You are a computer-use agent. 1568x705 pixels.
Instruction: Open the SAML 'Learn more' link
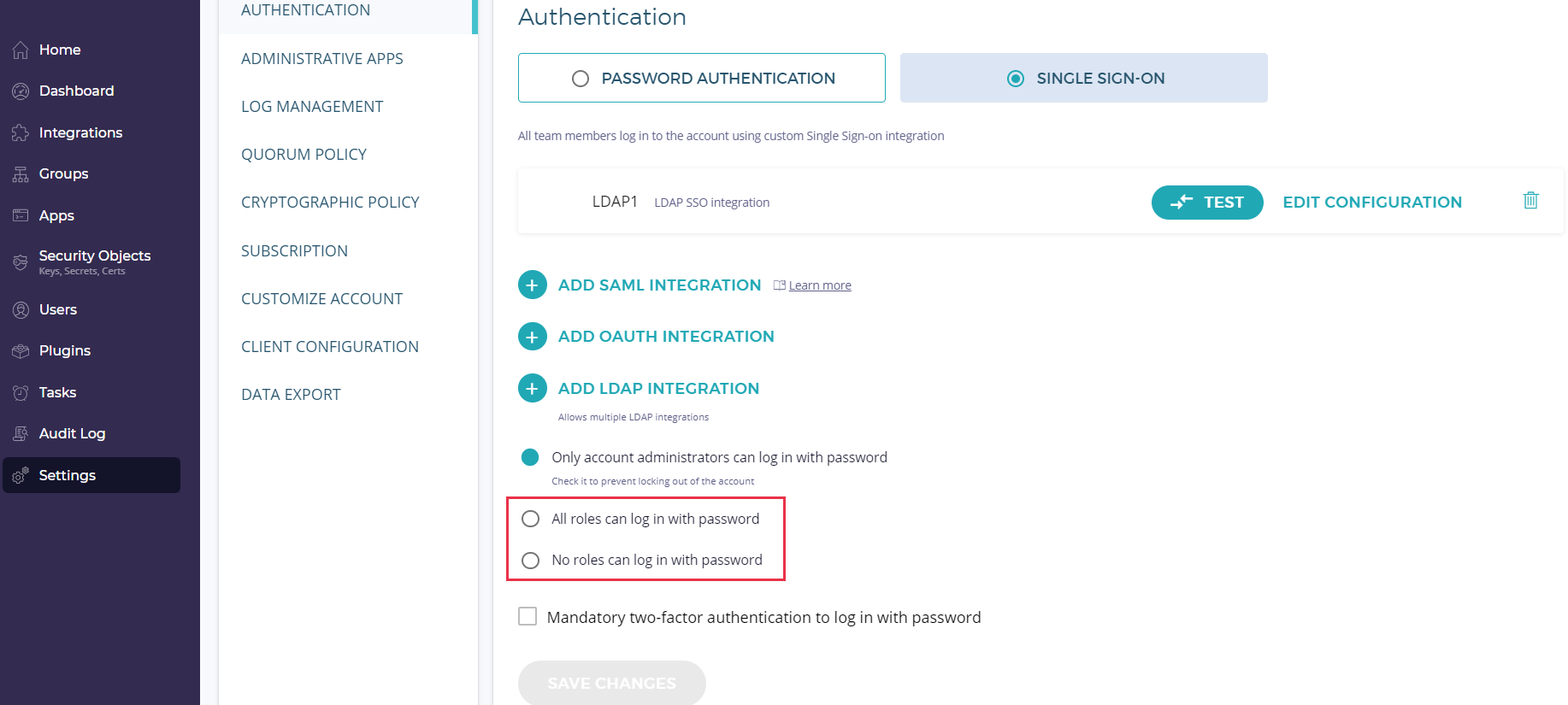[819, 285]
